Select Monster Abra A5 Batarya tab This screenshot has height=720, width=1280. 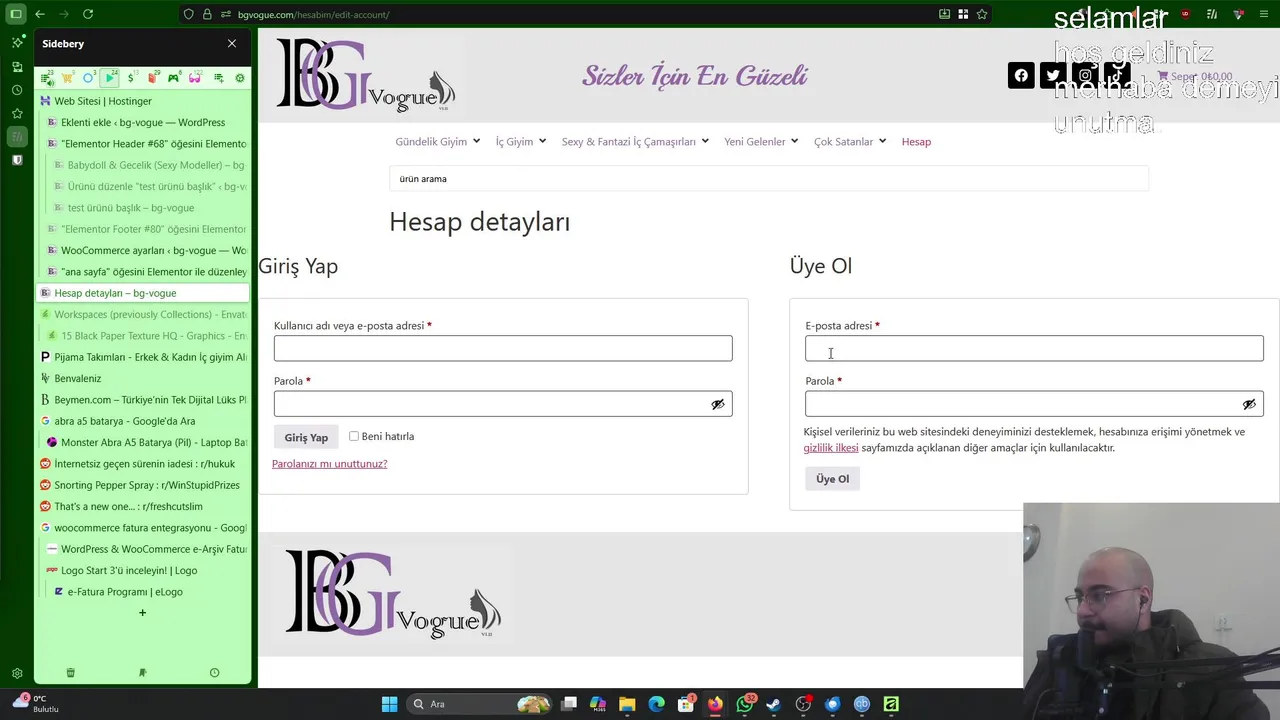146,442
